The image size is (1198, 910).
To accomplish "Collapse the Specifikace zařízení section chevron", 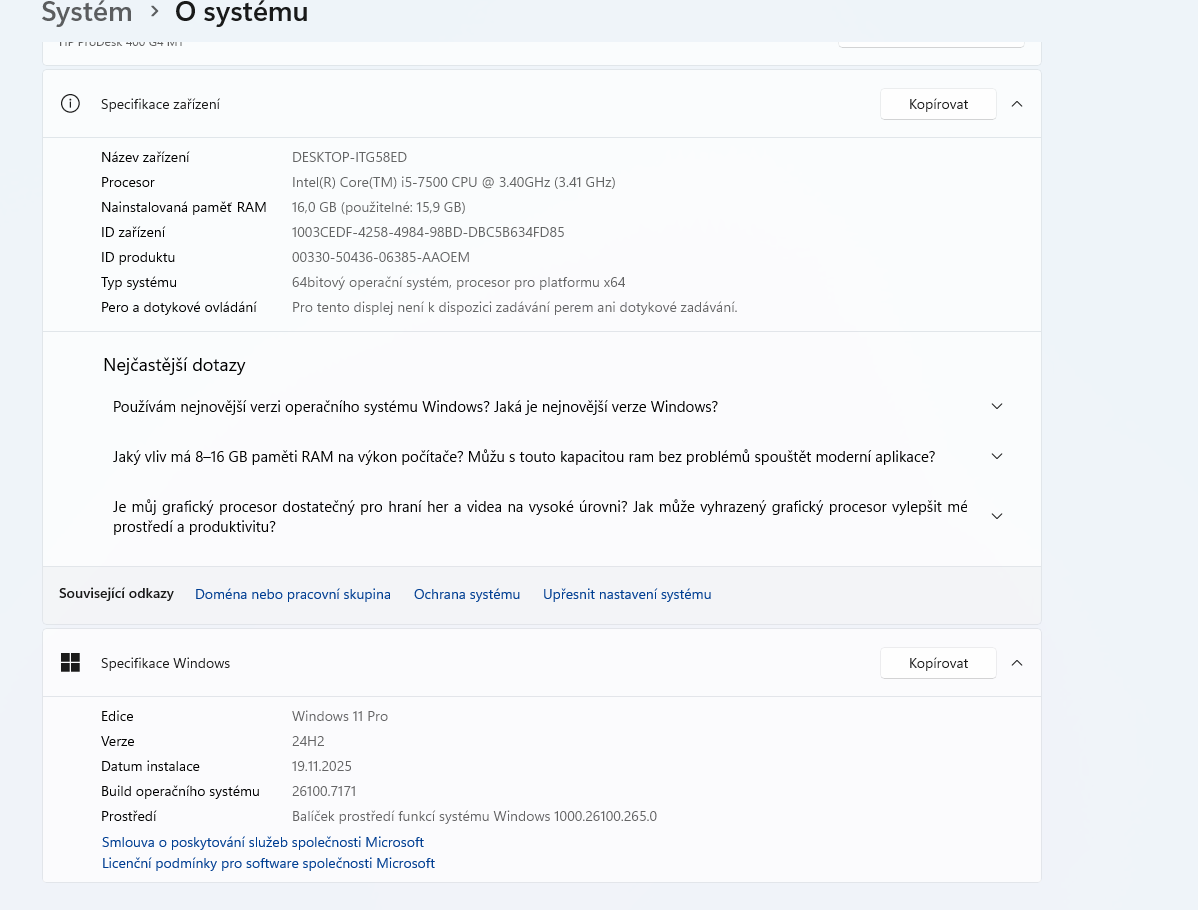I will point(1017,104).
